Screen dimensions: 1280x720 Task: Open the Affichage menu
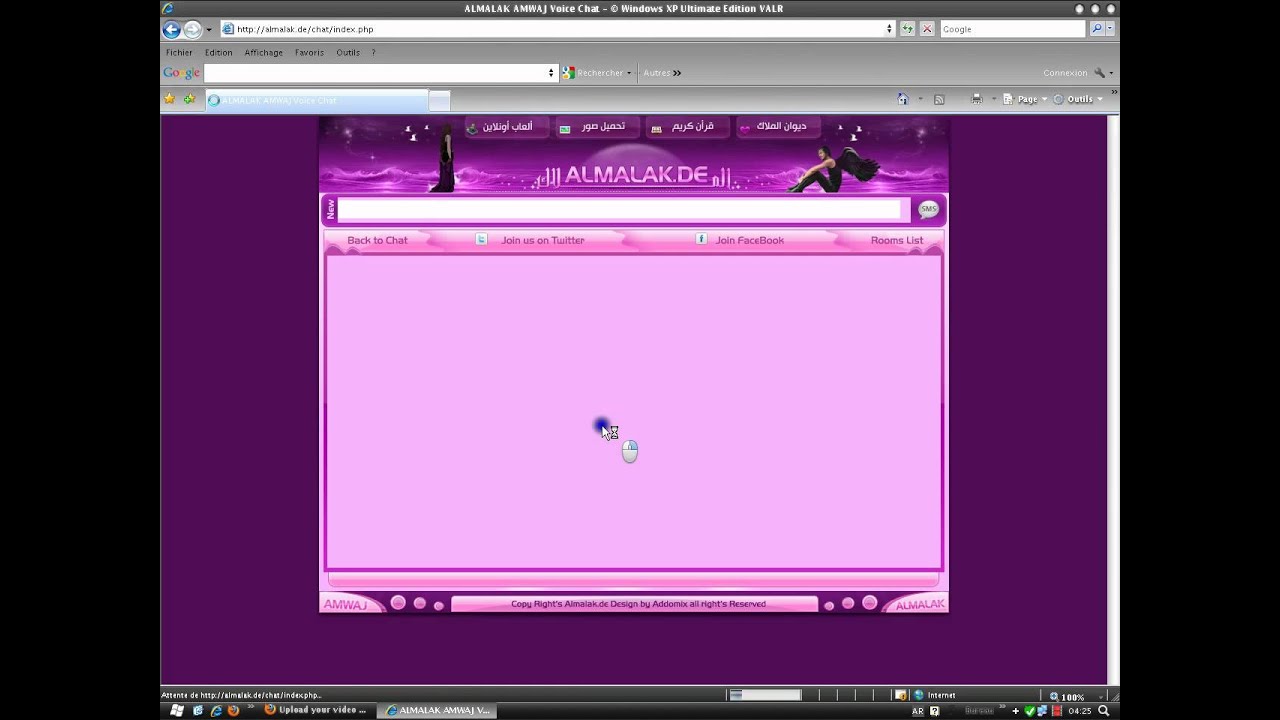pyautogui.click(x=263, y=52)
